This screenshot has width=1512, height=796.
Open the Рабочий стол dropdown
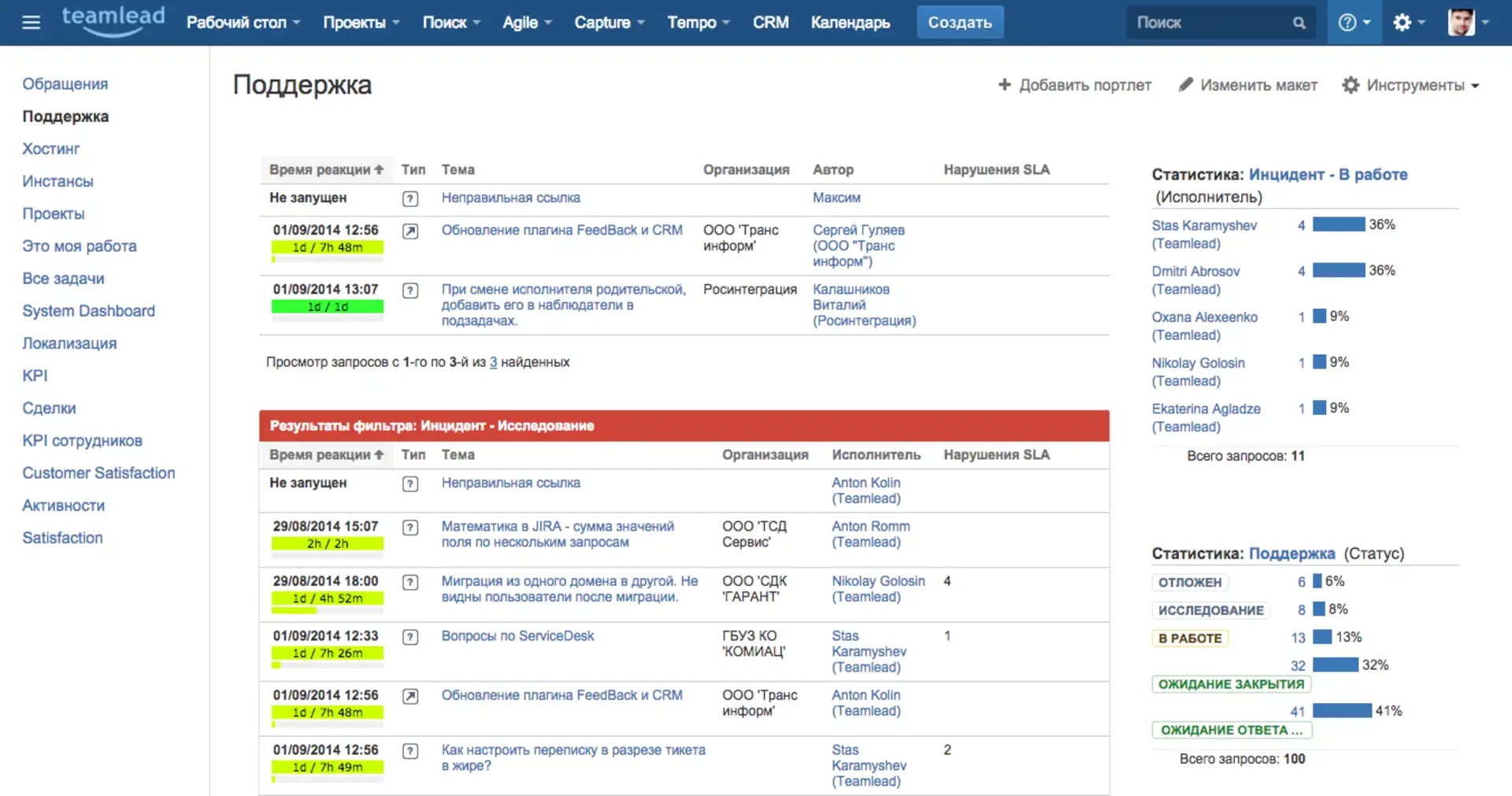(243, 22)
